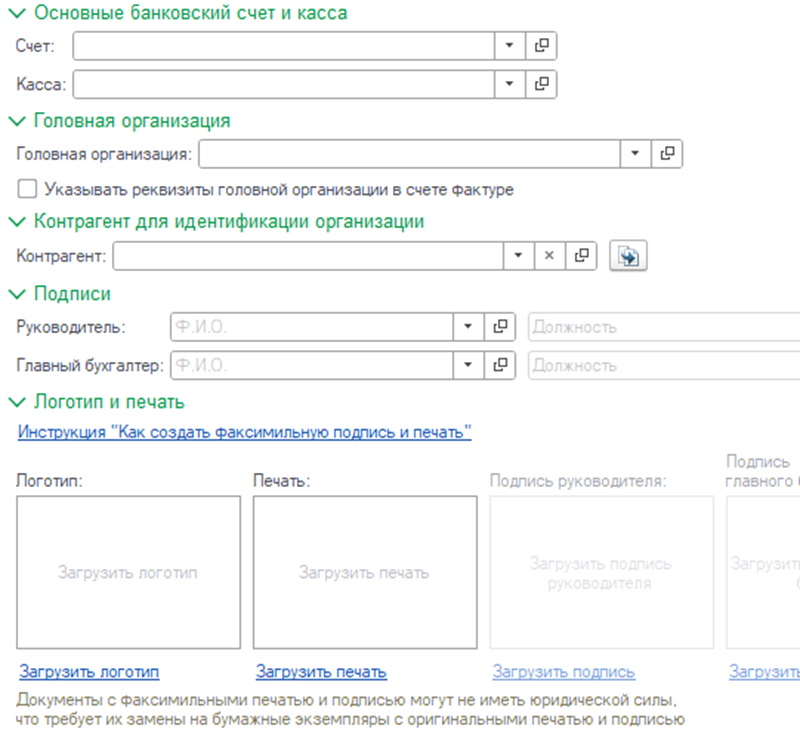Open the Касса dropdown list
This screenshot has width=800, height=741.
[x=509, y=84]
